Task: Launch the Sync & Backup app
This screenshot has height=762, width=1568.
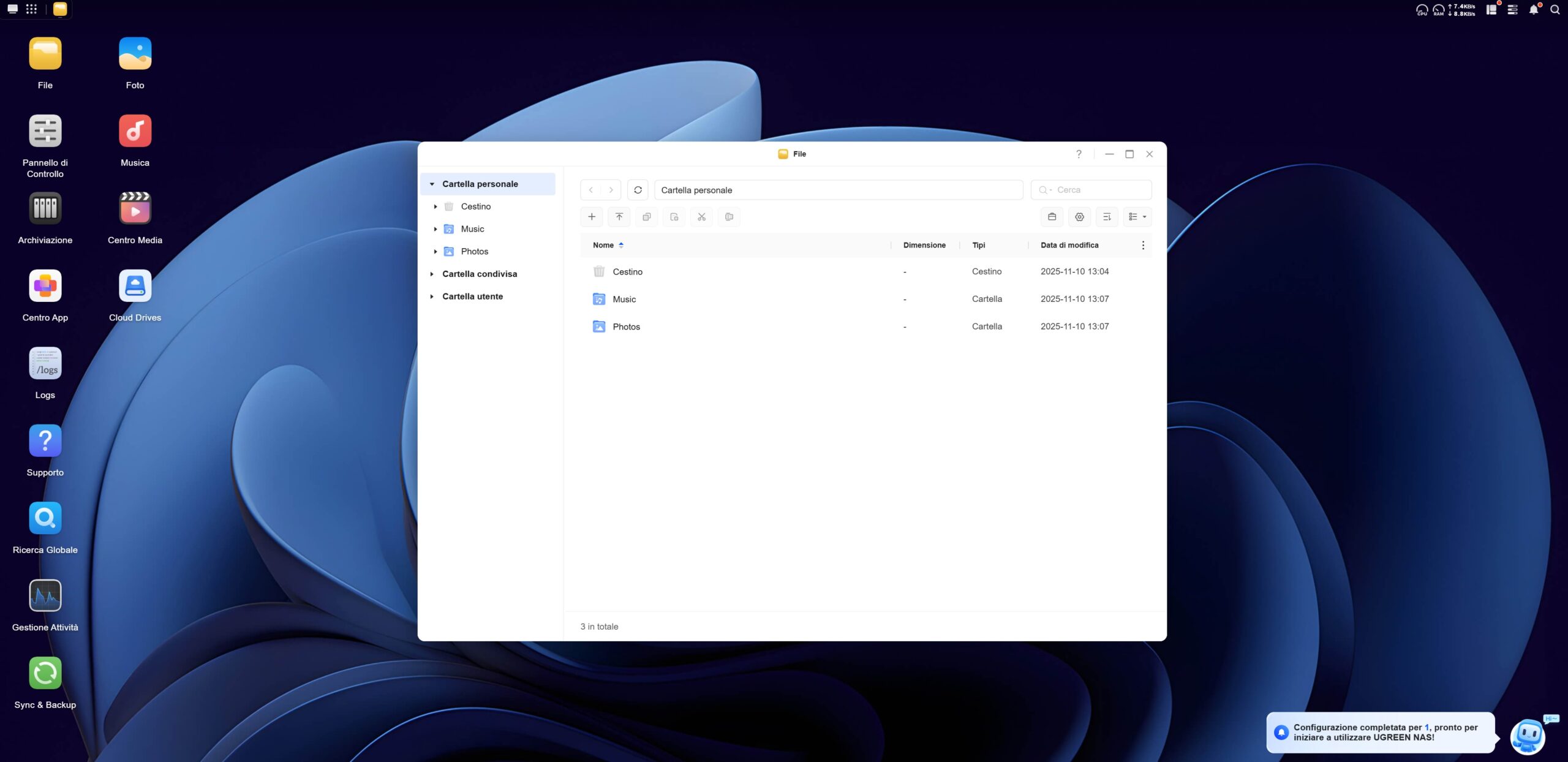Action: click(45, 674)
